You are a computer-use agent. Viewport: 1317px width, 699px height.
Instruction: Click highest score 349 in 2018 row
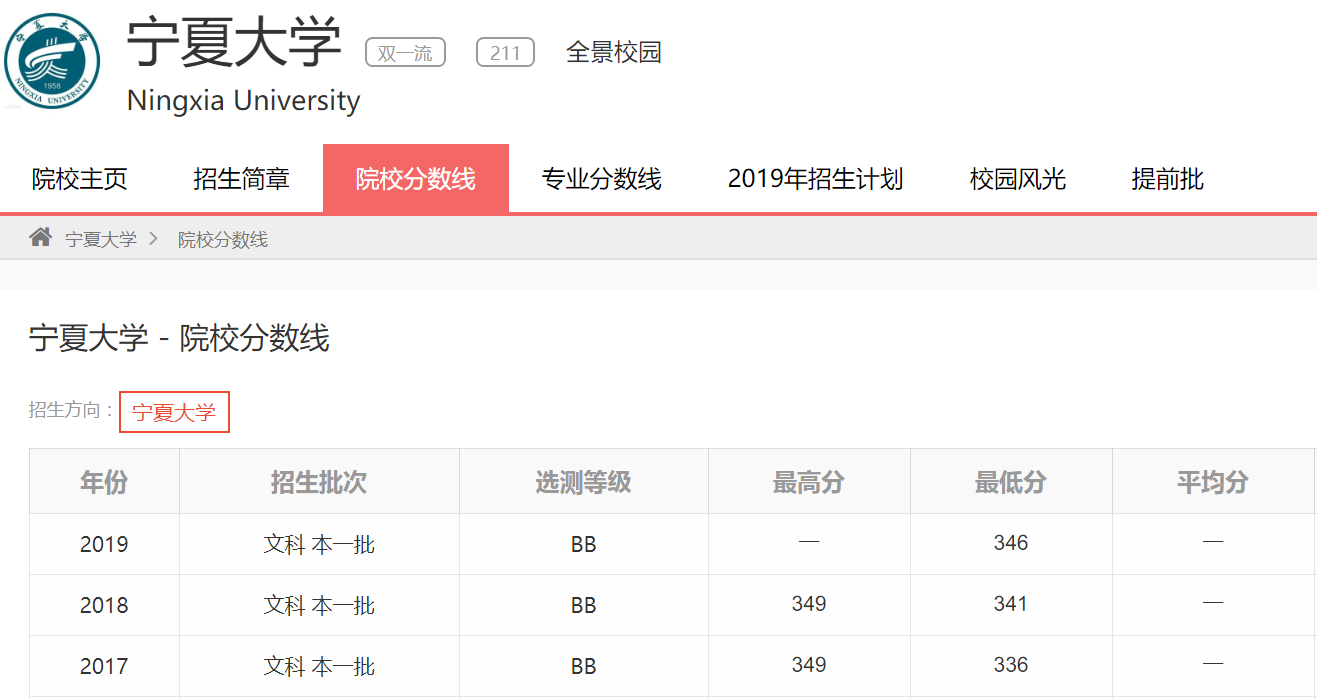pyautogui.click(x=809, y=603)
